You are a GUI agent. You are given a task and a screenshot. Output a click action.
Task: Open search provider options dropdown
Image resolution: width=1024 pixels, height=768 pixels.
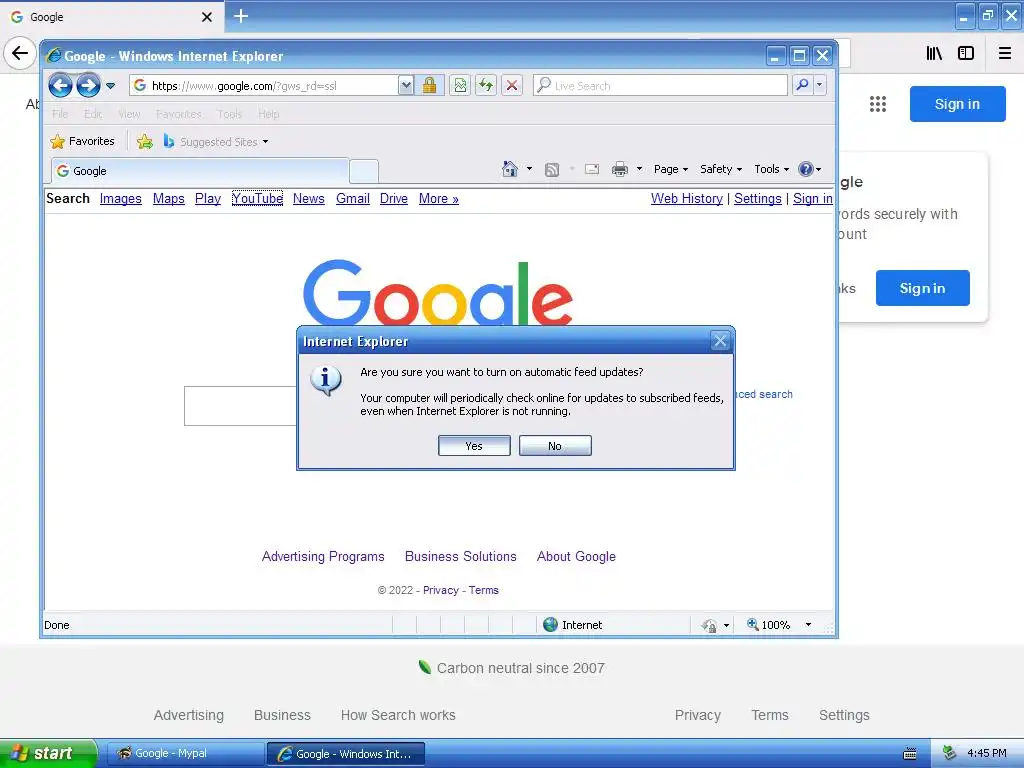pyautogui.click(x=820, y=85)
